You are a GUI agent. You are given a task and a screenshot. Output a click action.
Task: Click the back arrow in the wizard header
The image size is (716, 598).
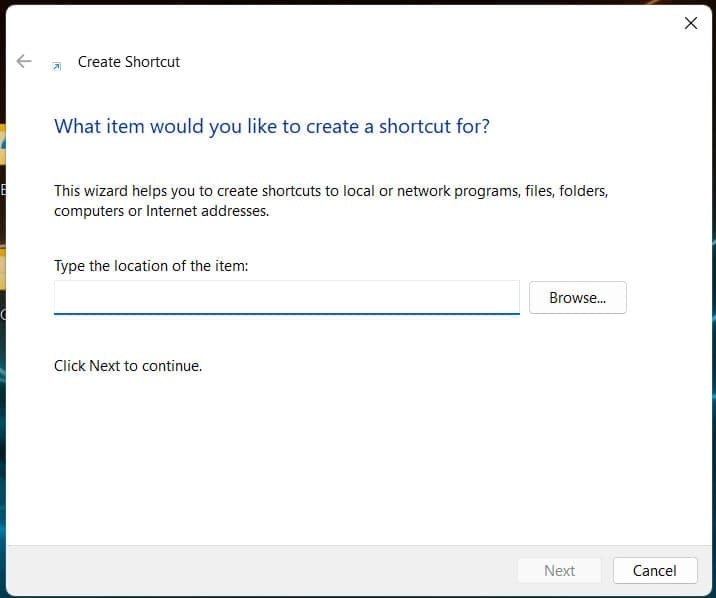[24, 61]
